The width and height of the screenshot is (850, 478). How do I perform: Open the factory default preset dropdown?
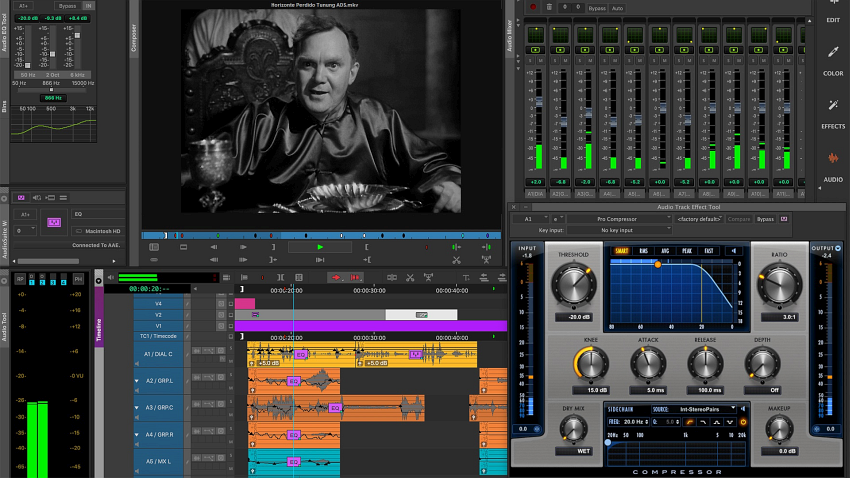coord(699,219)
